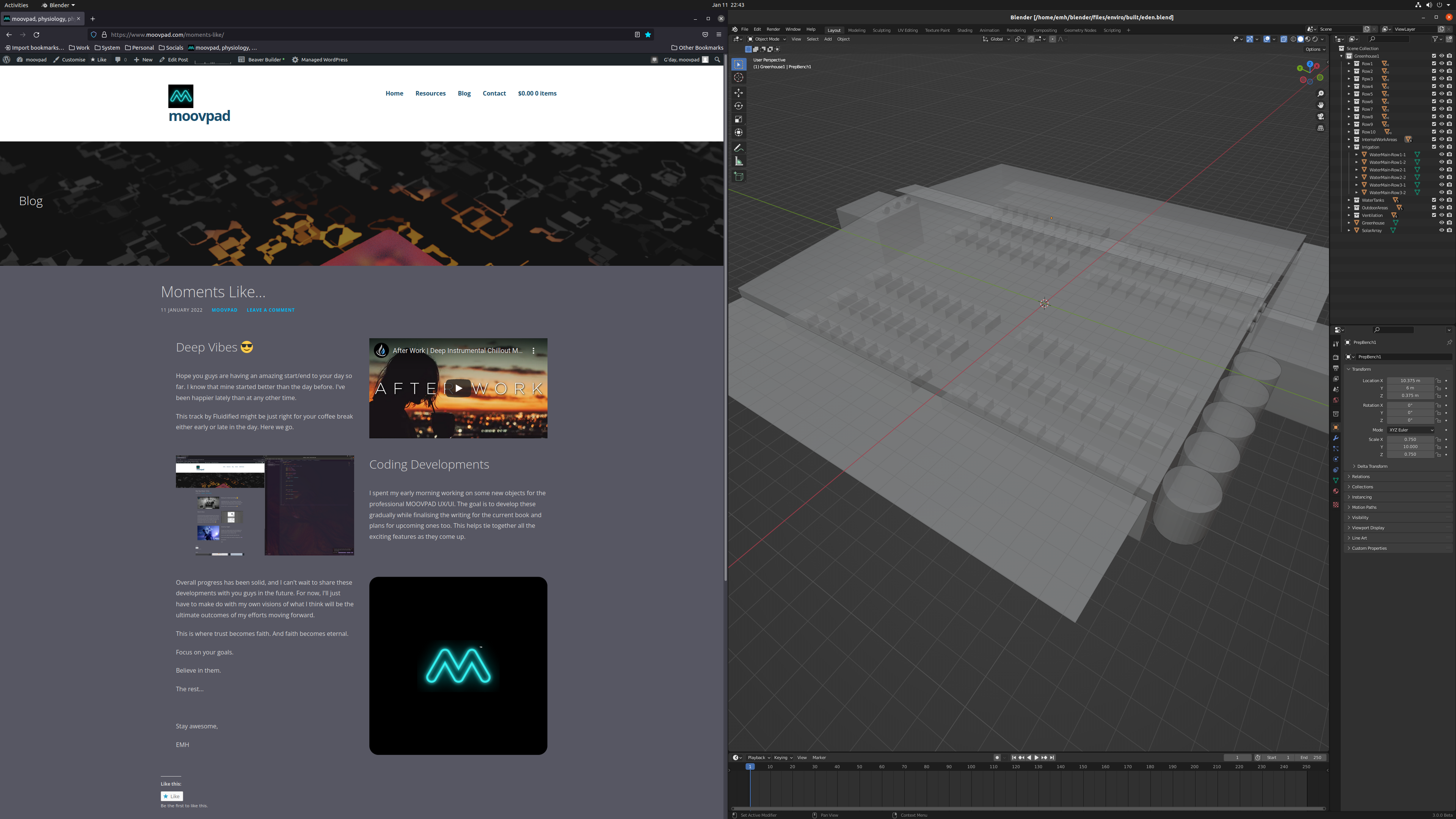Open the Modifier properties wrench tab
The height and width of the screenshot is (819, 1456).
(x=1335, y=438)
